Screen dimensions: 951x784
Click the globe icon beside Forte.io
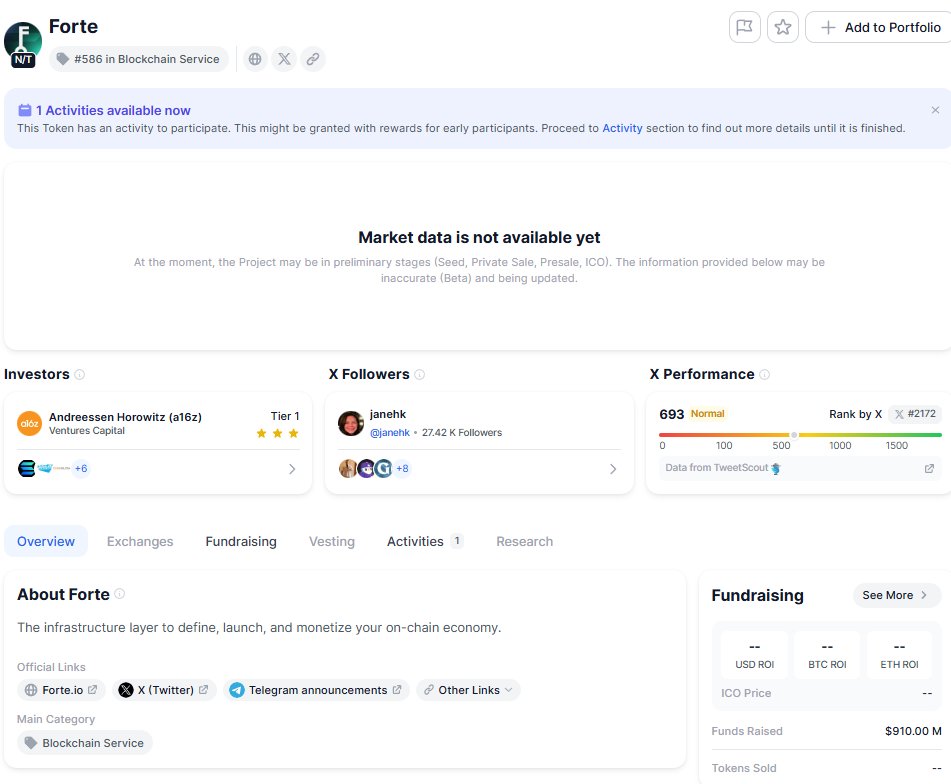coord(31,690)
